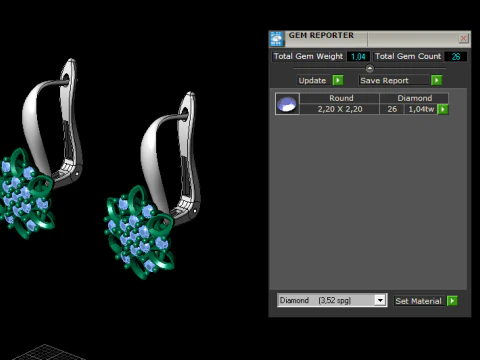Click the gem quantity cell '26'
This screenshot has height=360, width=480.
pos(392,109)
